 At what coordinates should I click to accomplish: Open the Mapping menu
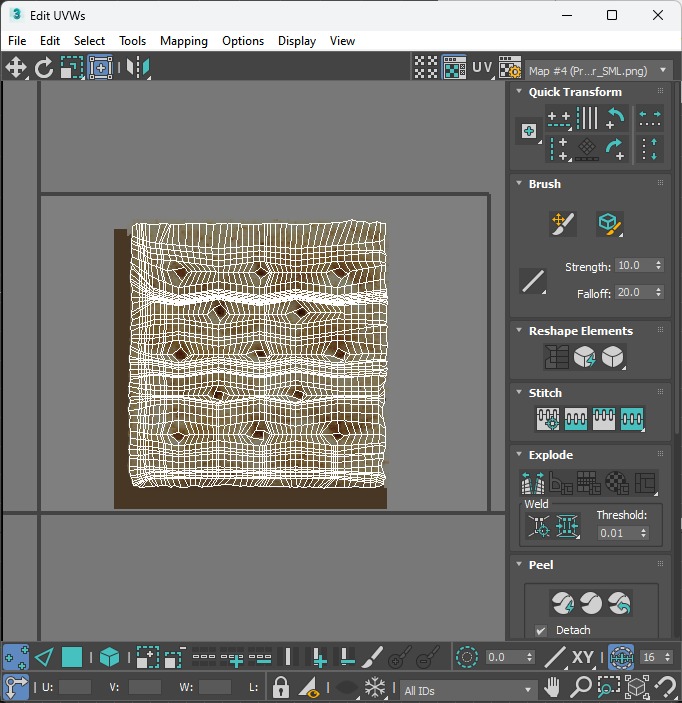[x=184, y=41]
